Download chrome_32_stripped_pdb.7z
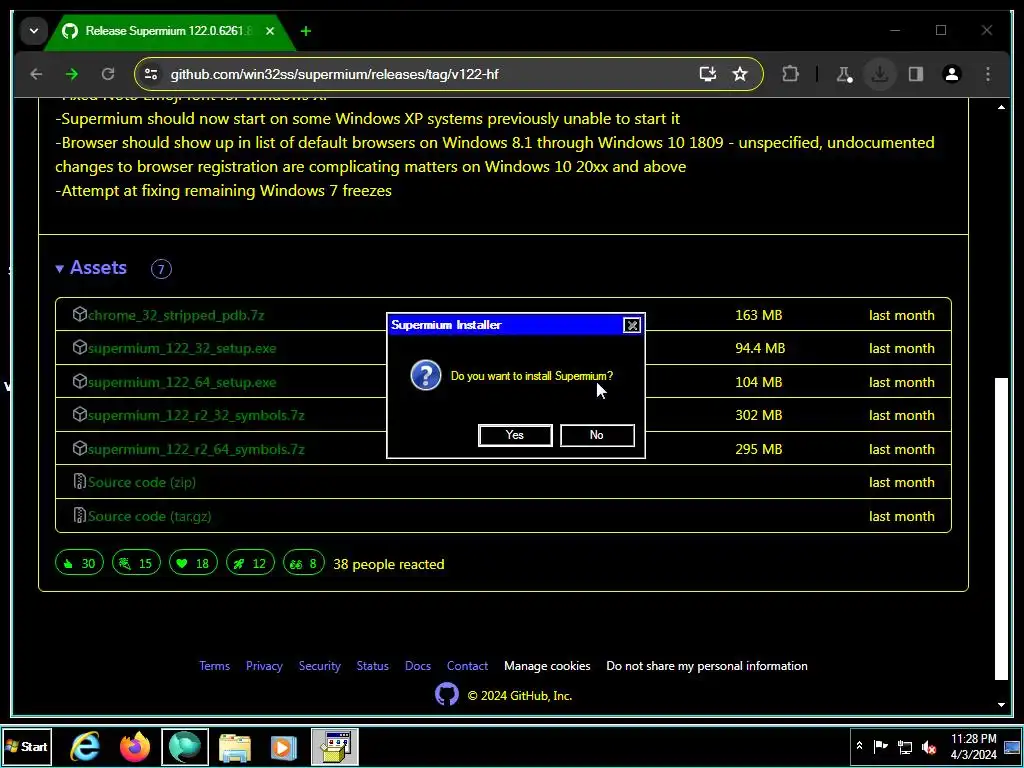 [176, 315]
